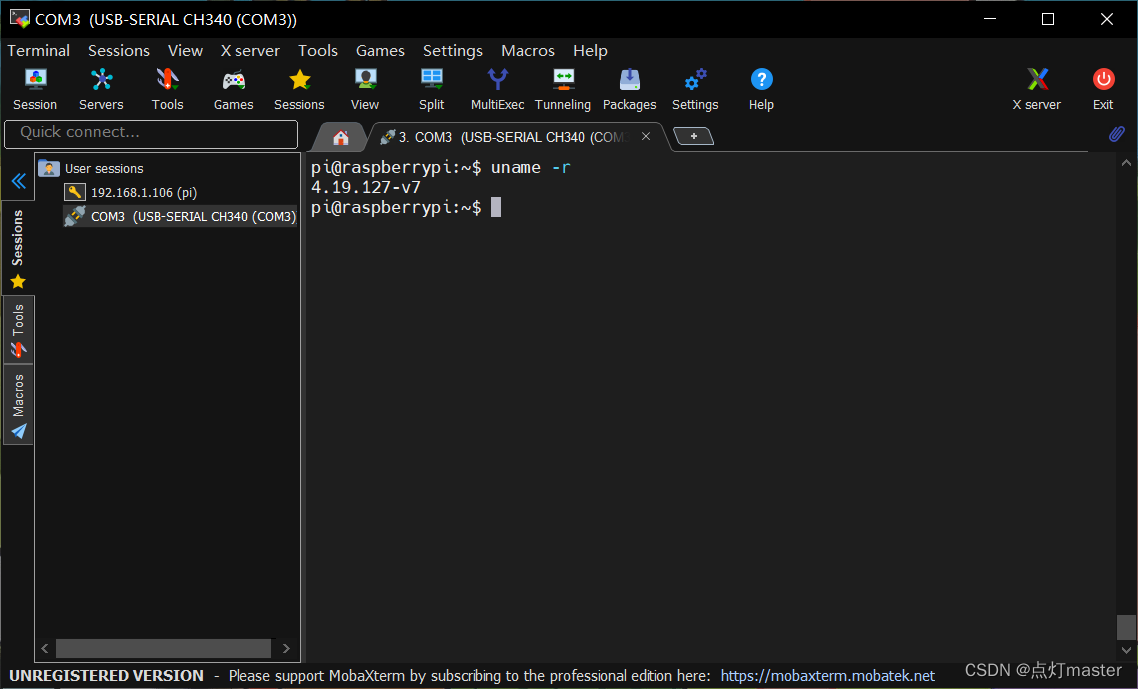Select the User sessions tree node
The width and height of the screenshot is (1138, 689).
[x=104, y=168]
